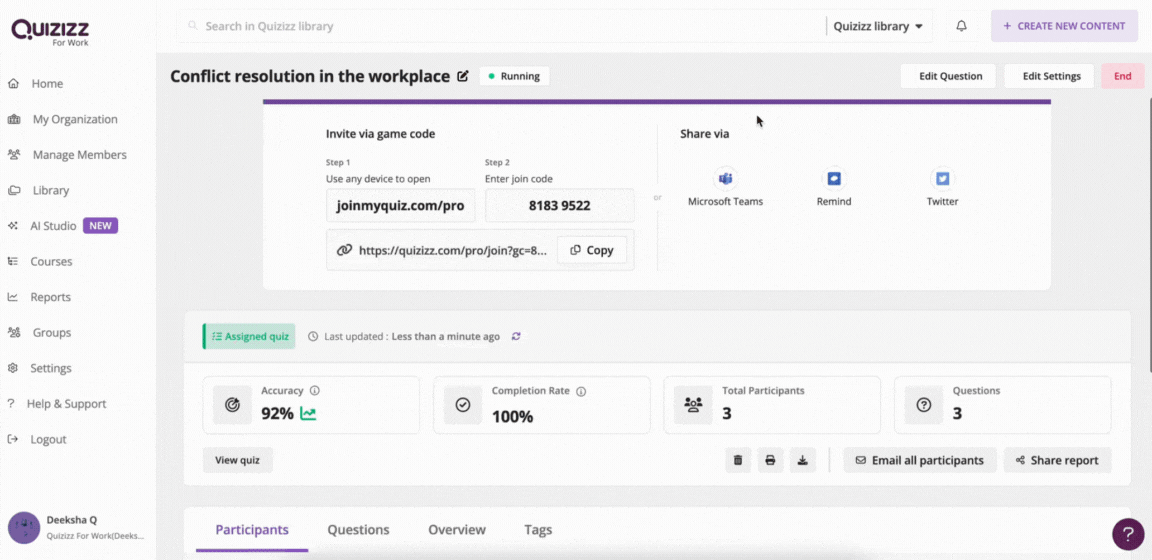Delete report using trash icon
The height and width of the screenshot is (560, 1152).
pos(738,460)
